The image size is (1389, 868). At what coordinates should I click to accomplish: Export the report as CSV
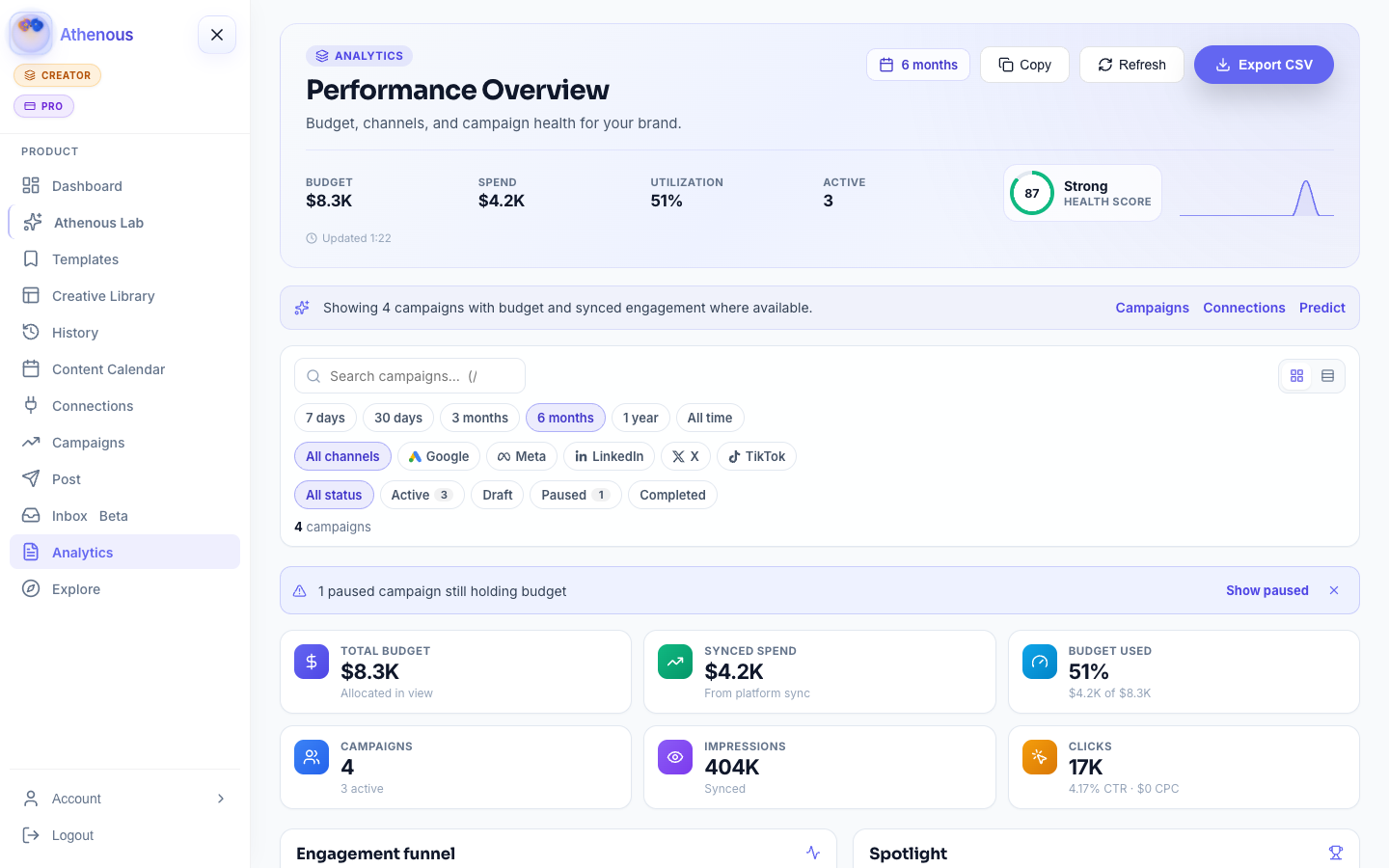coord(1264,65)
